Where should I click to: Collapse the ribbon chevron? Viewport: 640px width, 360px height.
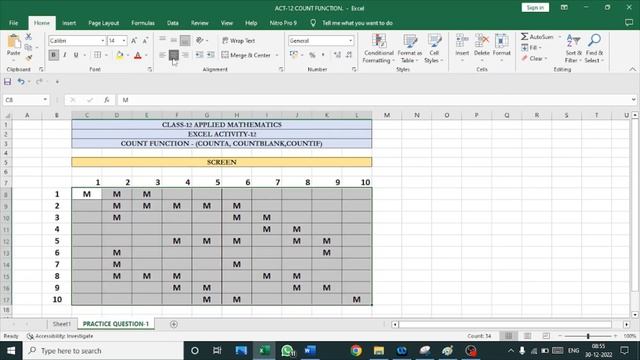[x=632, y=69]
